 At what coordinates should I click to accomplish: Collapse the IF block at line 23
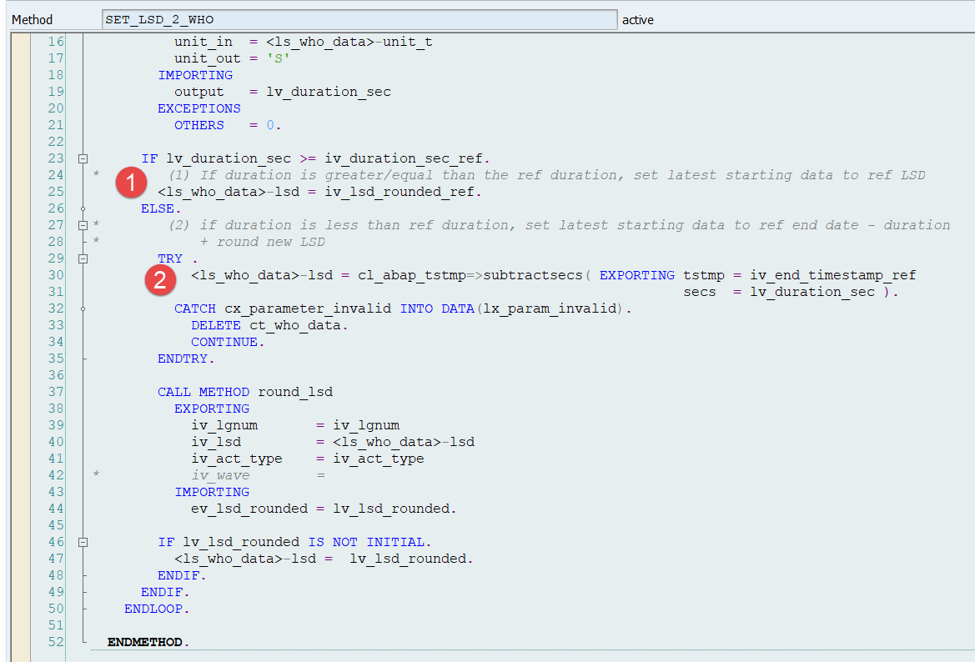tap(83, 159)
